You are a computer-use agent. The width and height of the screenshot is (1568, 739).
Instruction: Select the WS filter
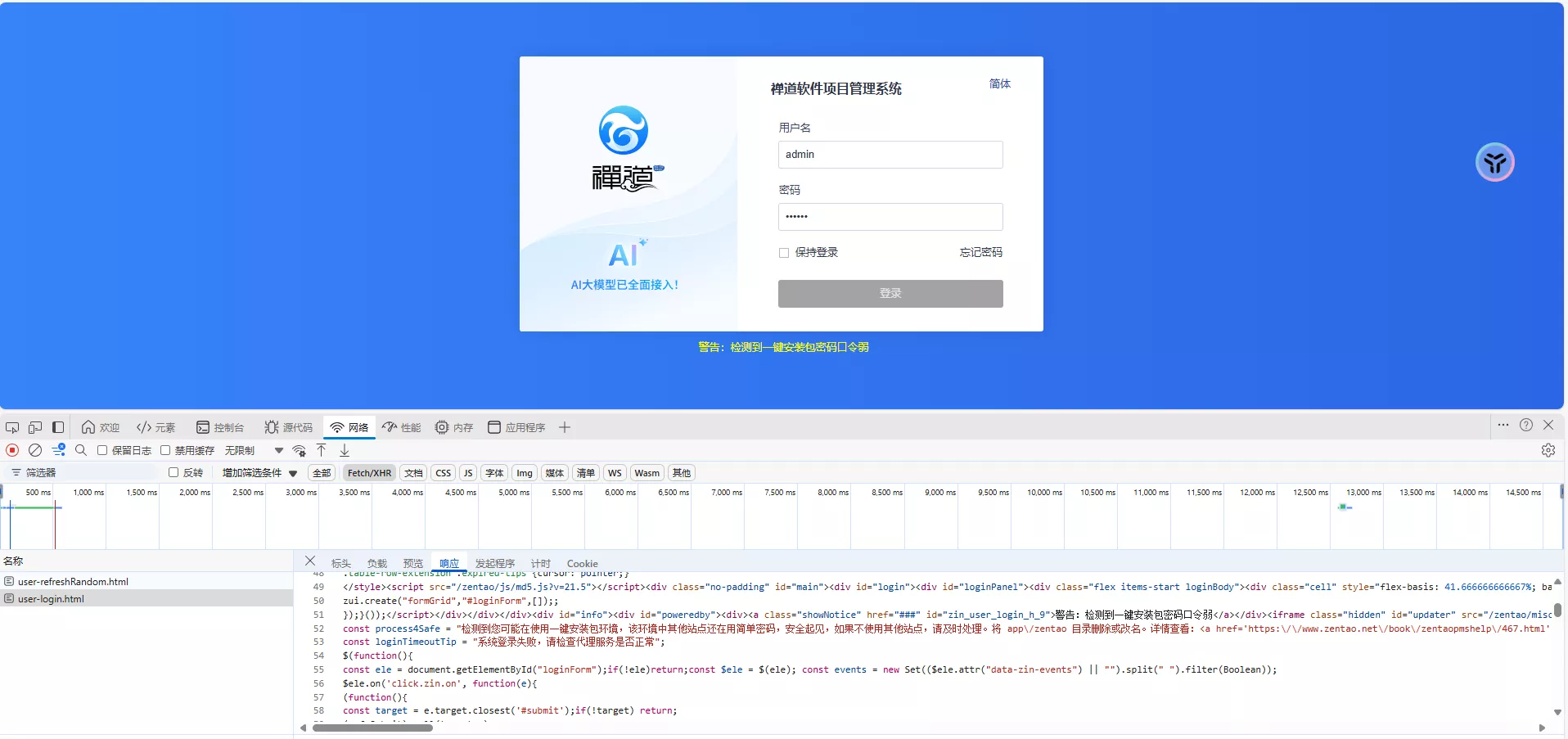click(x=615, y=472)
